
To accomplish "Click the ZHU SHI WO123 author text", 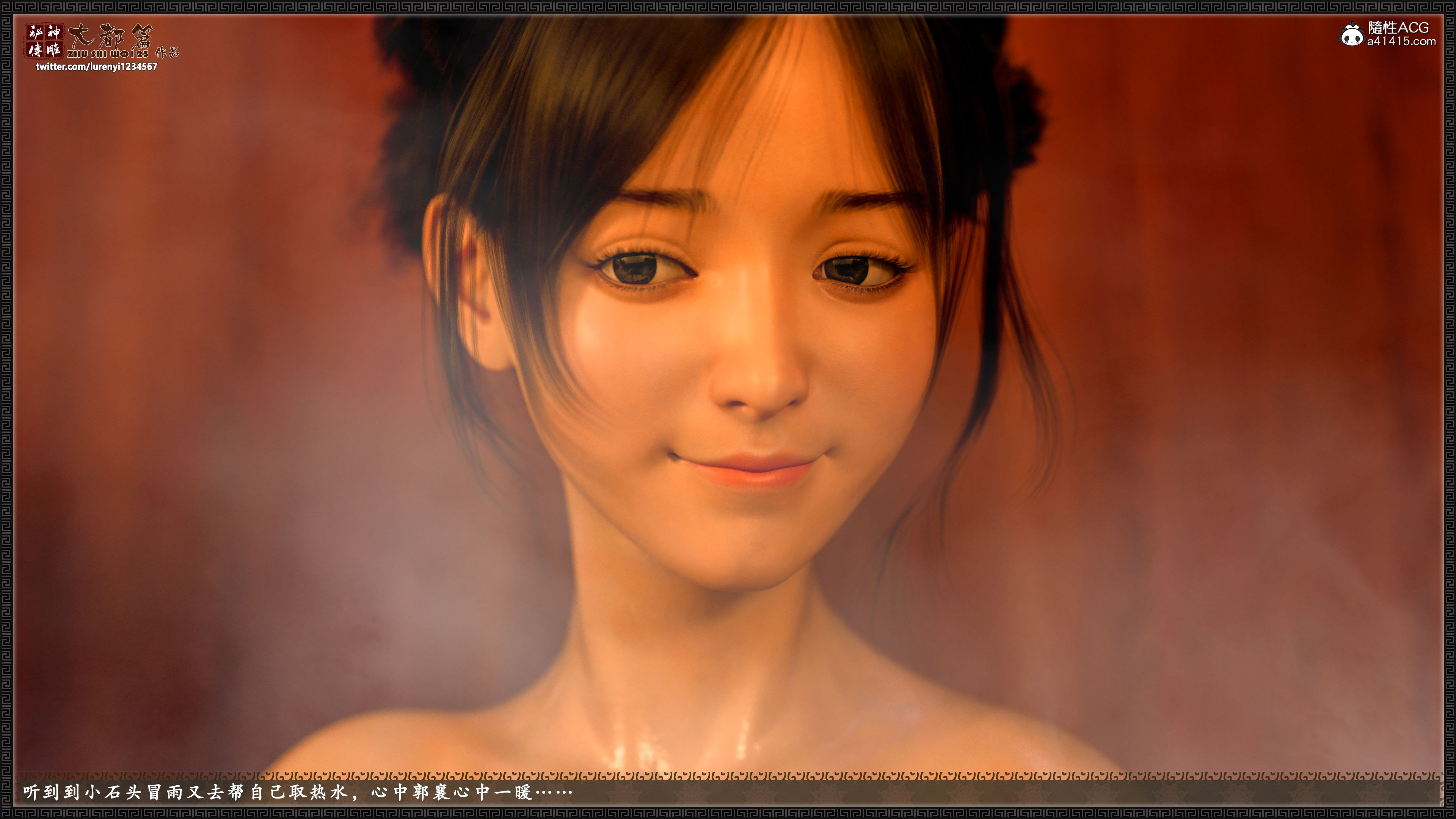I will [107, 54].
